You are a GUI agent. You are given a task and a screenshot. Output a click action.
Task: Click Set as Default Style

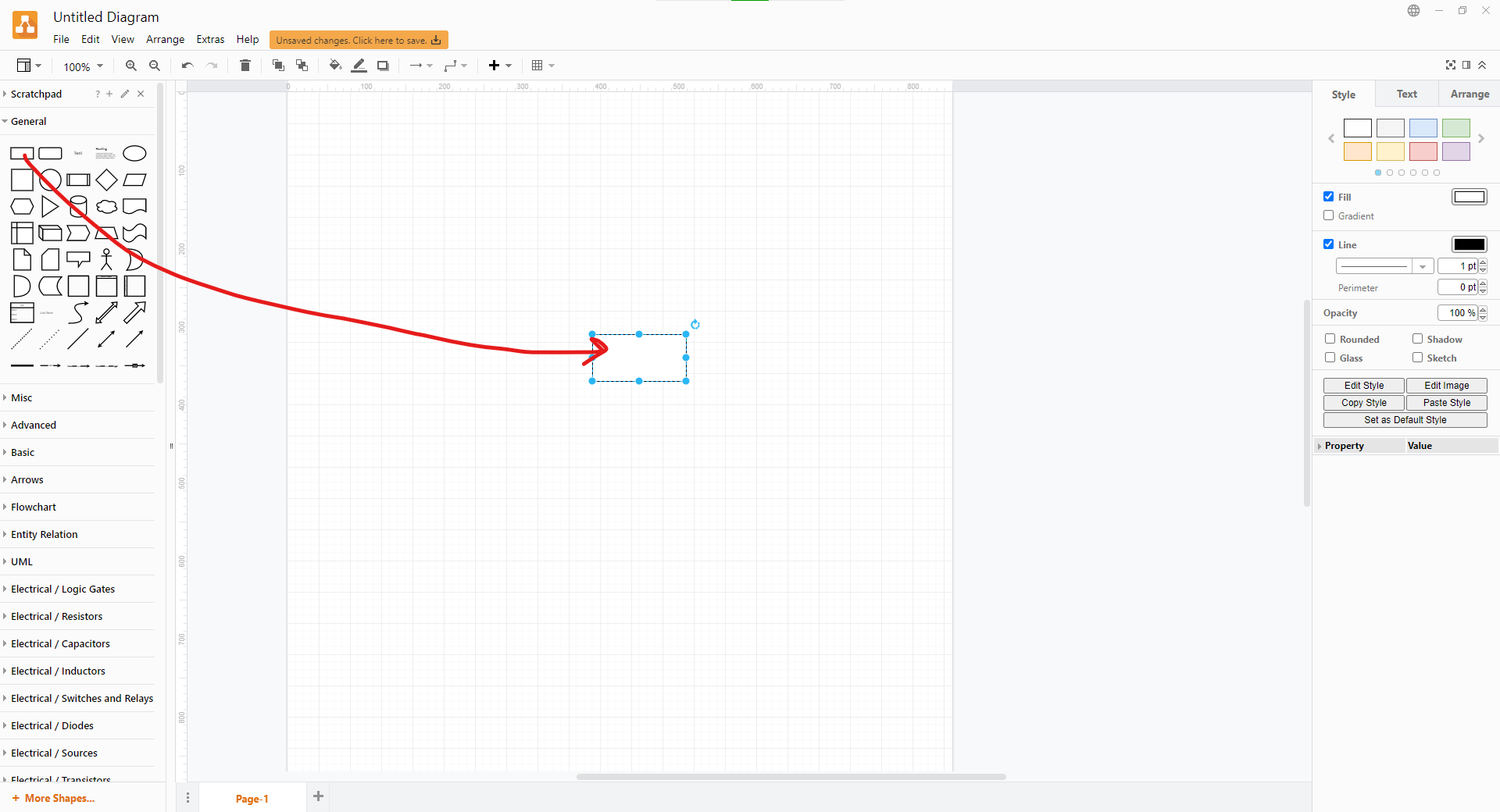pyautogui.click(x=1404, y=419)
